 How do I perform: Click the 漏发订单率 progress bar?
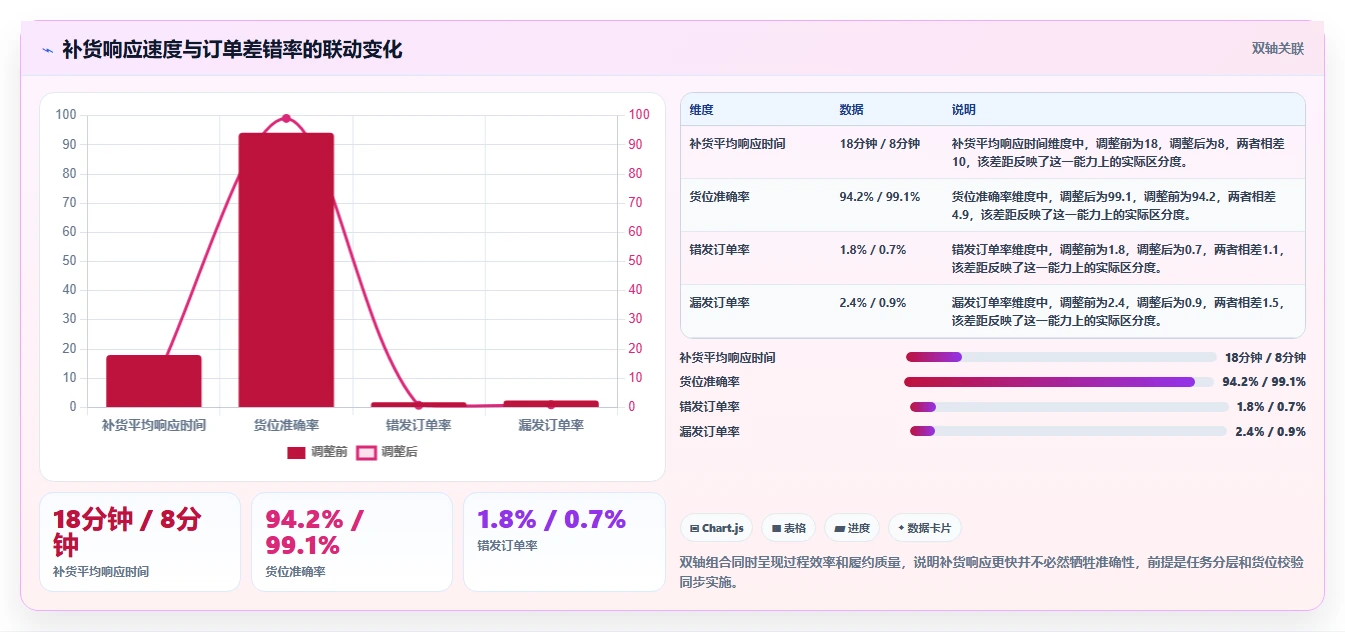click(x=1068, y=431)
